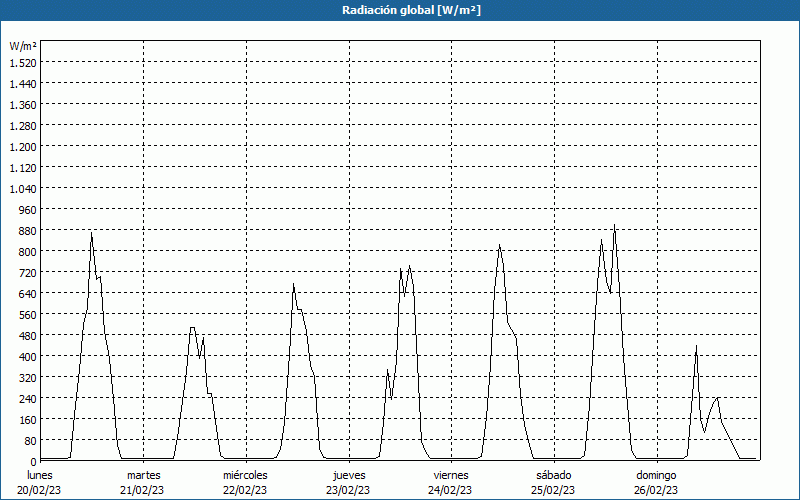Screen dimensions: 800x500
Task: Click the 'martes' day label
Action: coord(144,475)
